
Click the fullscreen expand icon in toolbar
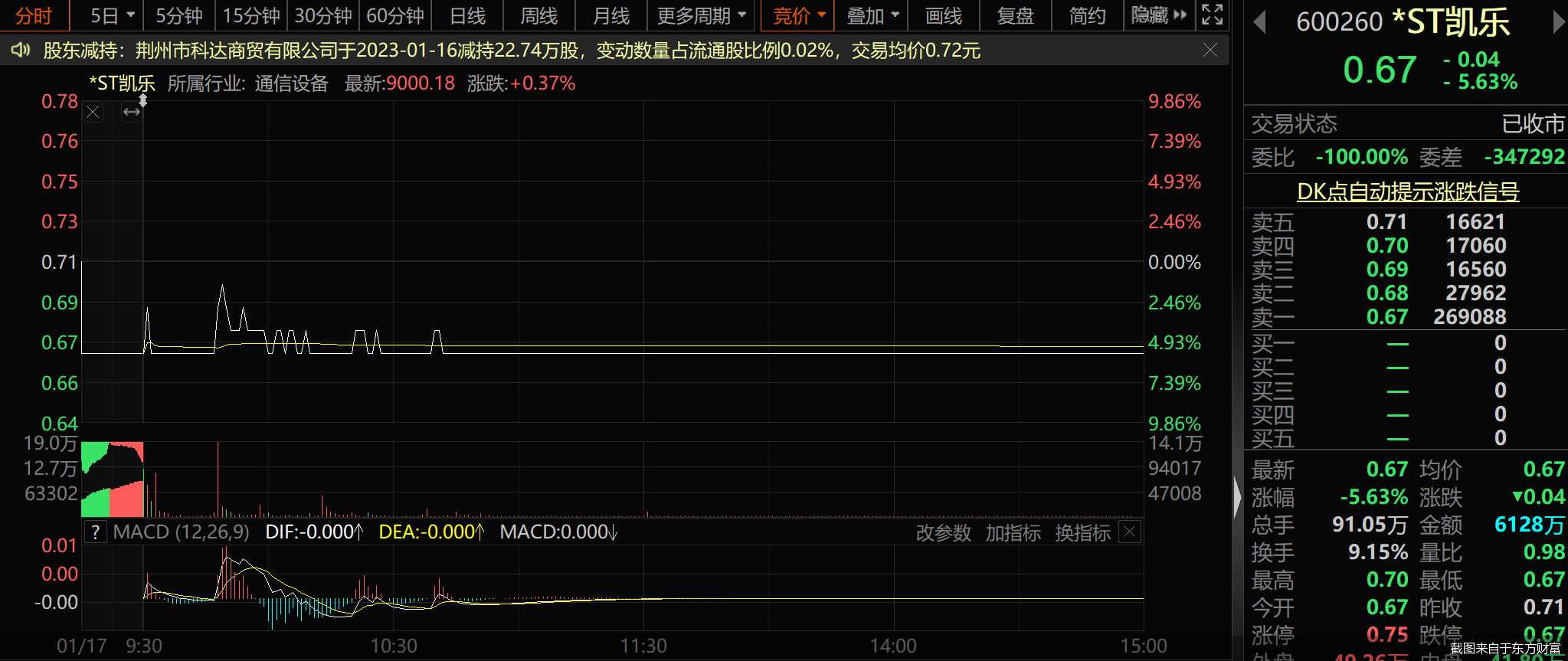click(x=1212, y=15)
